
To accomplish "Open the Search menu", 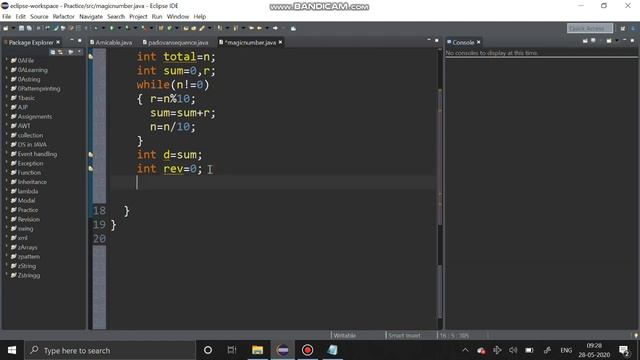I will click(116, 17).
